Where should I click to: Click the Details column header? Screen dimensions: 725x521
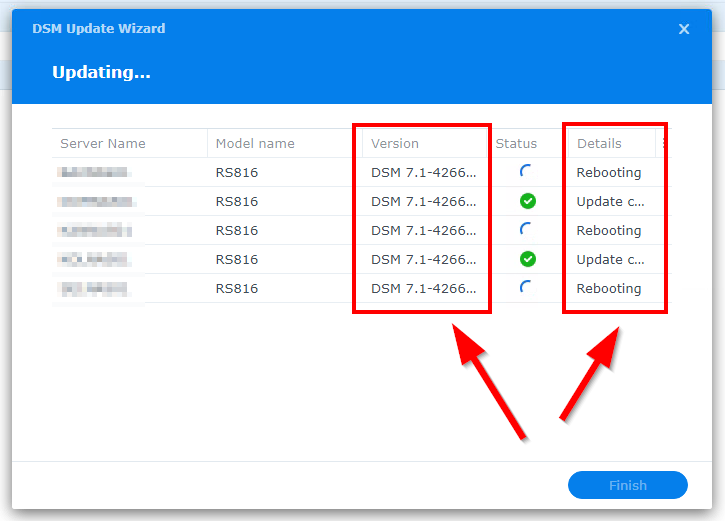[x=599, y=143]
